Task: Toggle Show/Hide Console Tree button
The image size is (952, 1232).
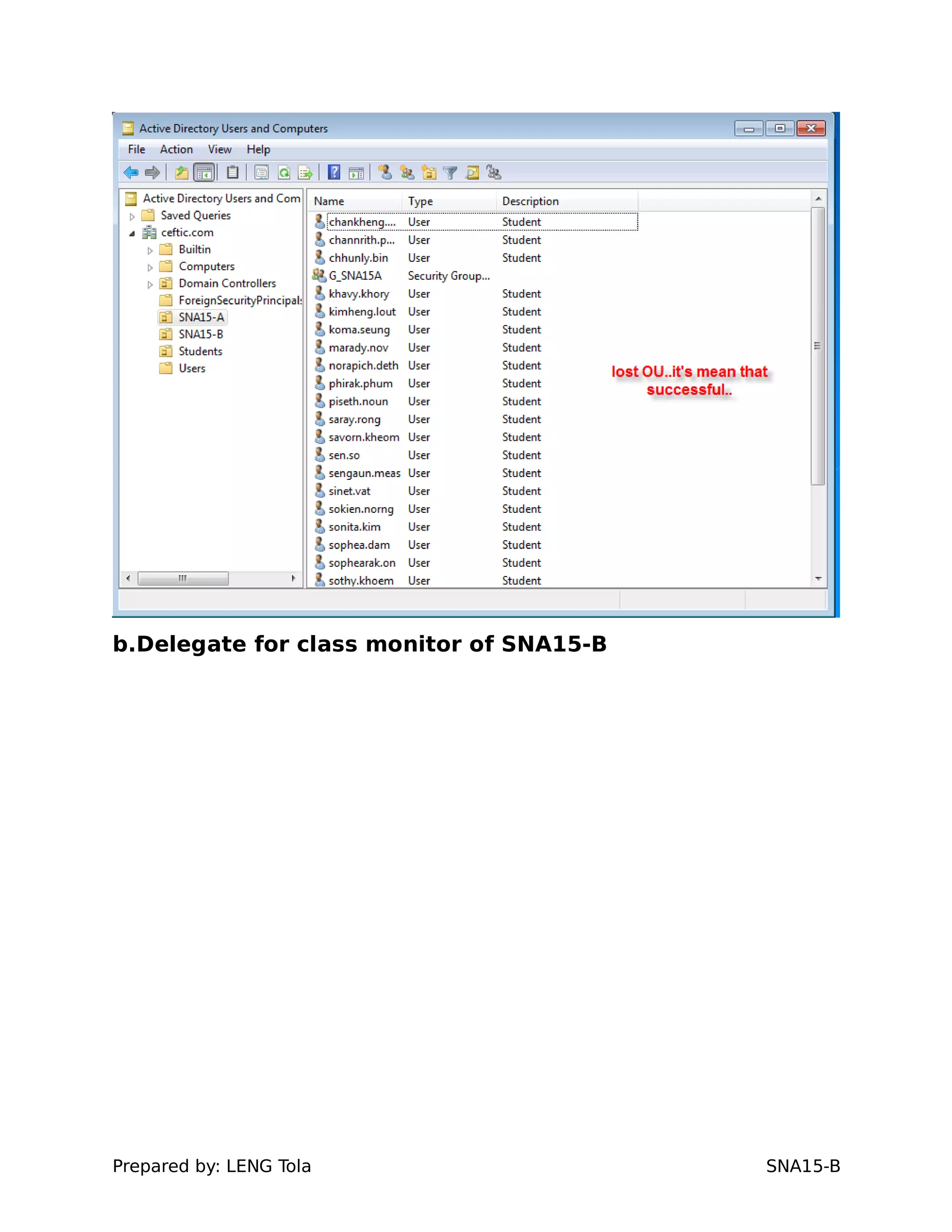Action: (x=204, y=172)
